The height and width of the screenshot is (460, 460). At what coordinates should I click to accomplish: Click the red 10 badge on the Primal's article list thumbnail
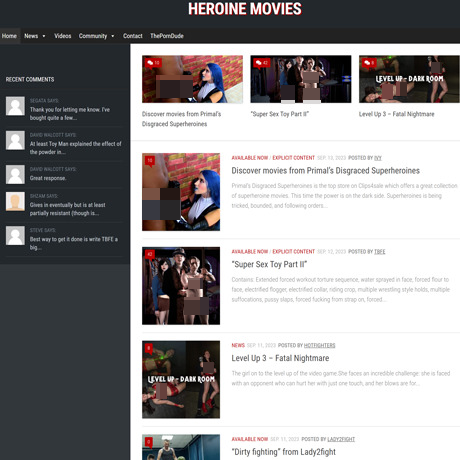pyautogui.click(x=150, y=161)
